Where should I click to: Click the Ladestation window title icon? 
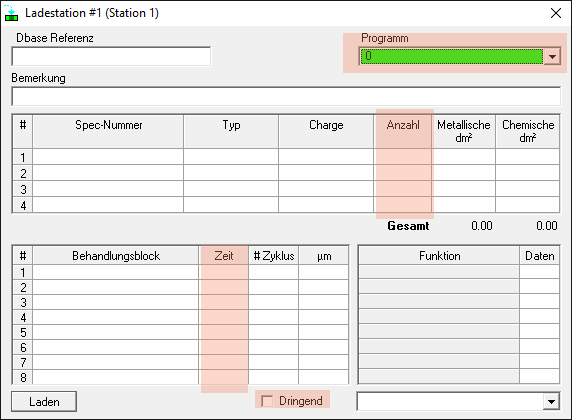pos(11,13)
